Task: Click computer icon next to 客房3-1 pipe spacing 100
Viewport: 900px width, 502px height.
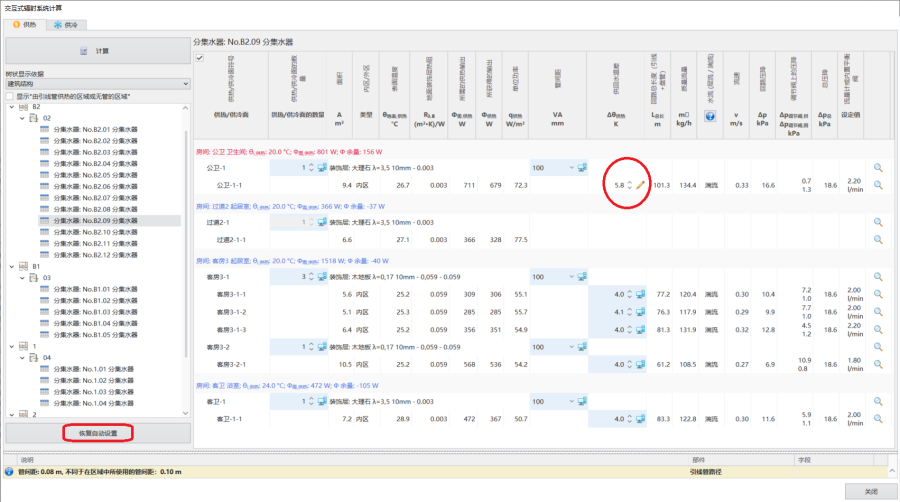Action: pyautogui.click(x=582, y=277)
